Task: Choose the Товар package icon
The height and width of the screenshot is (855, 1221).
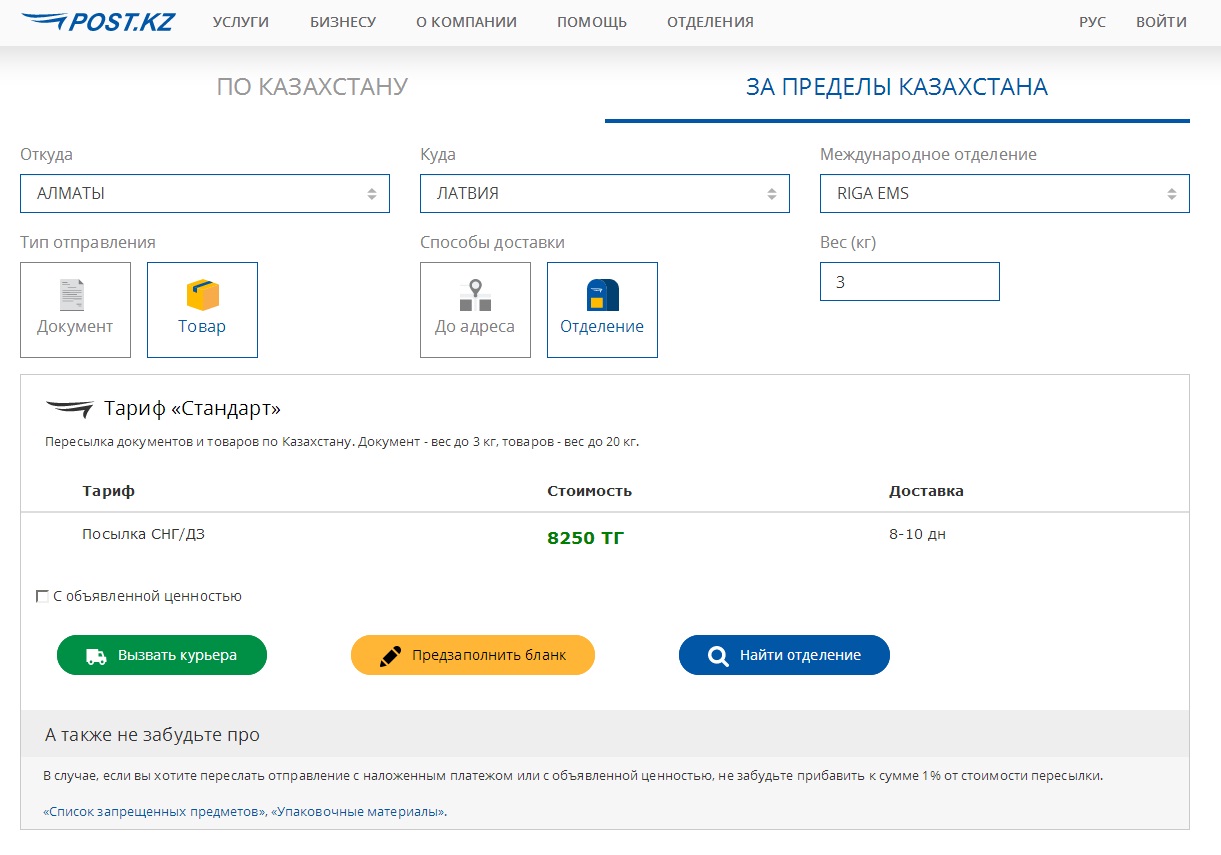Action: click(x=202, y=296)
